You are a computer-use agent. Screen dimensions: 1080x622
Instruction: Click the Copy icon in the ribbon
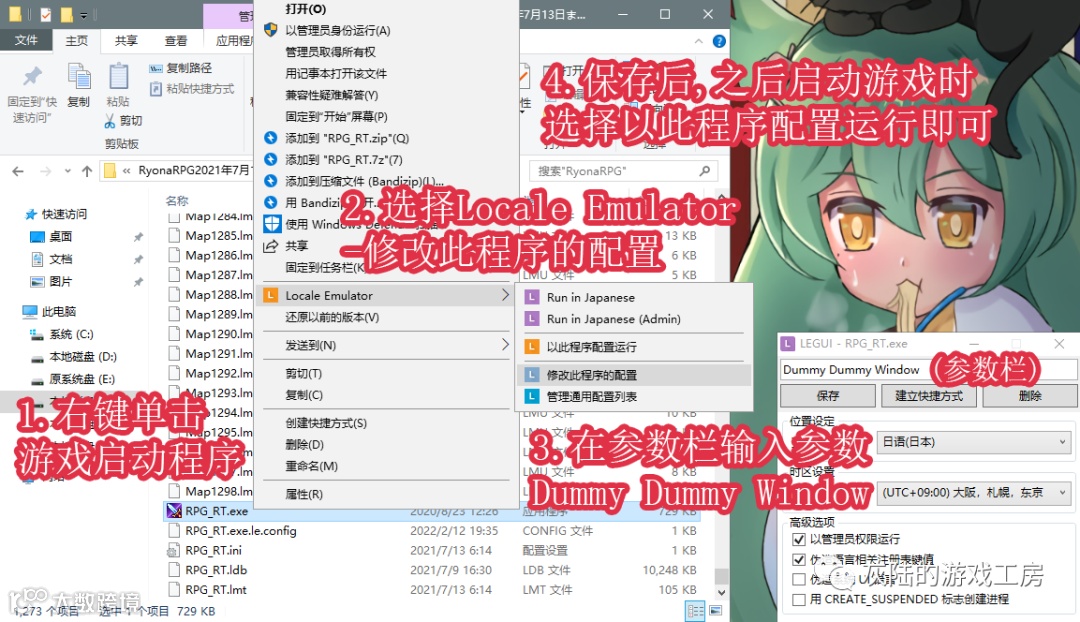[x=79, y=76]
